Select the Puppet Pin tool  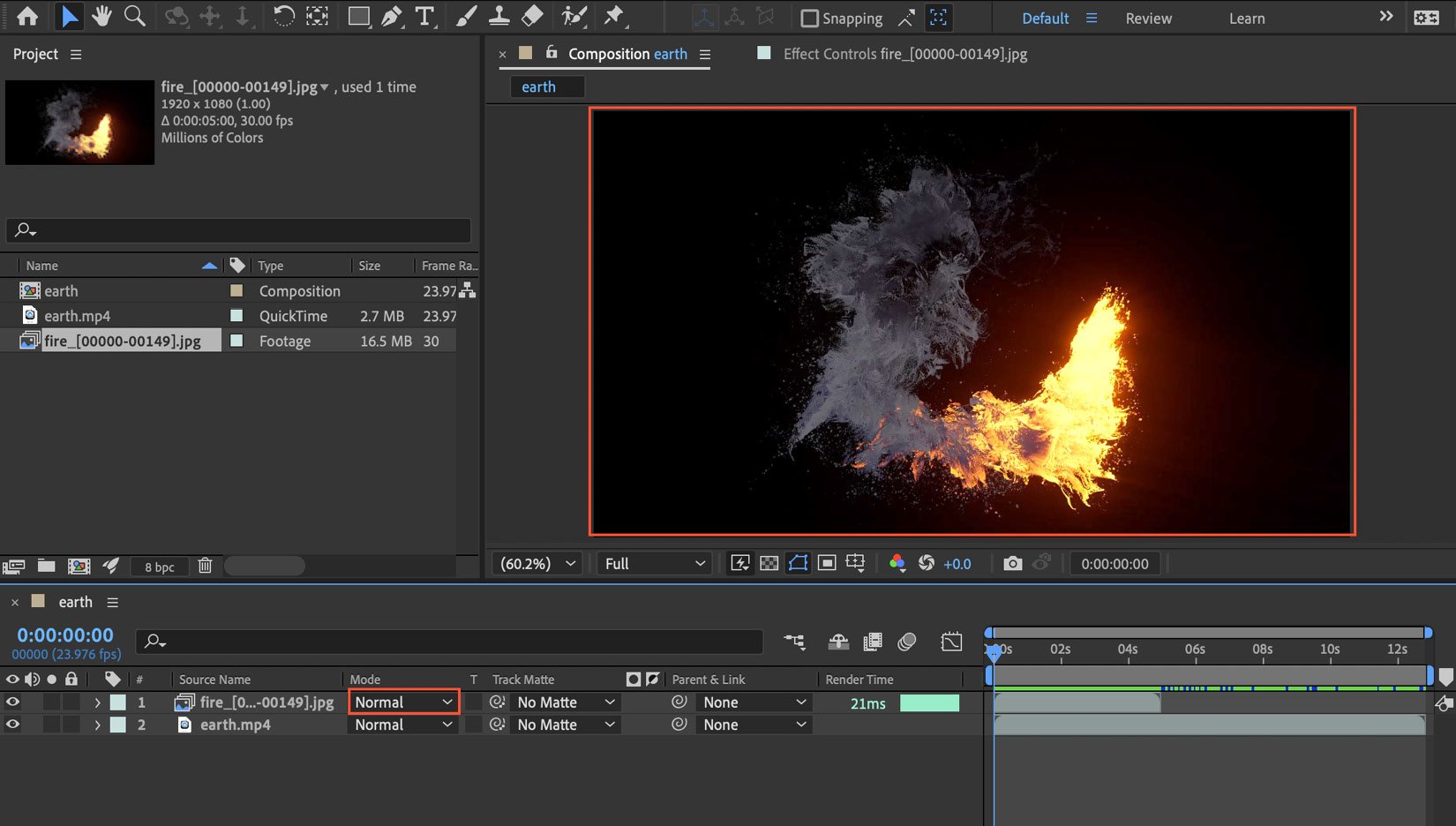tap(613, 16)
